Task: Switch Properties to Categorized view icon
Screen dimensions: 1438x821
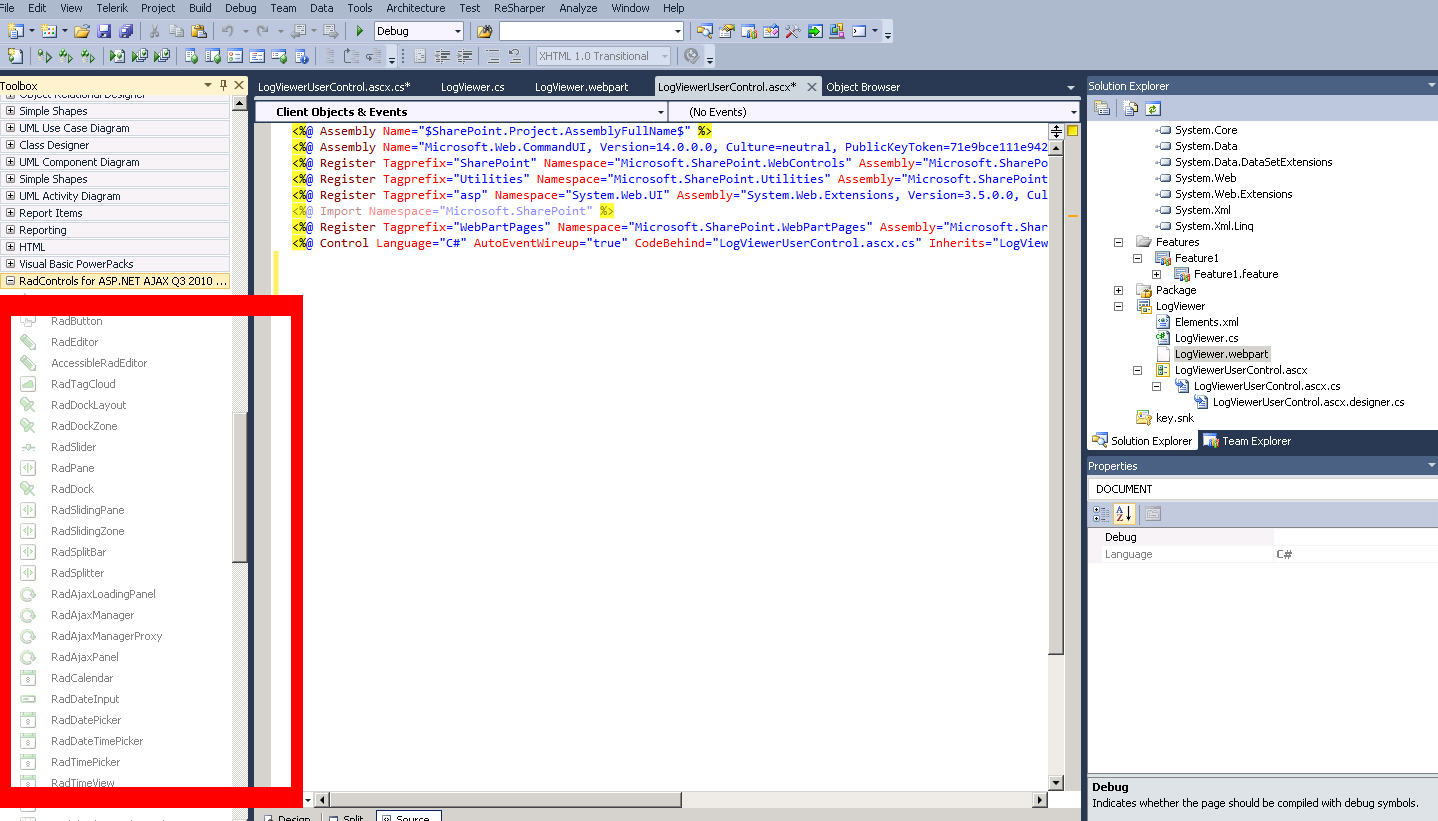Action: click(1101, 514)
